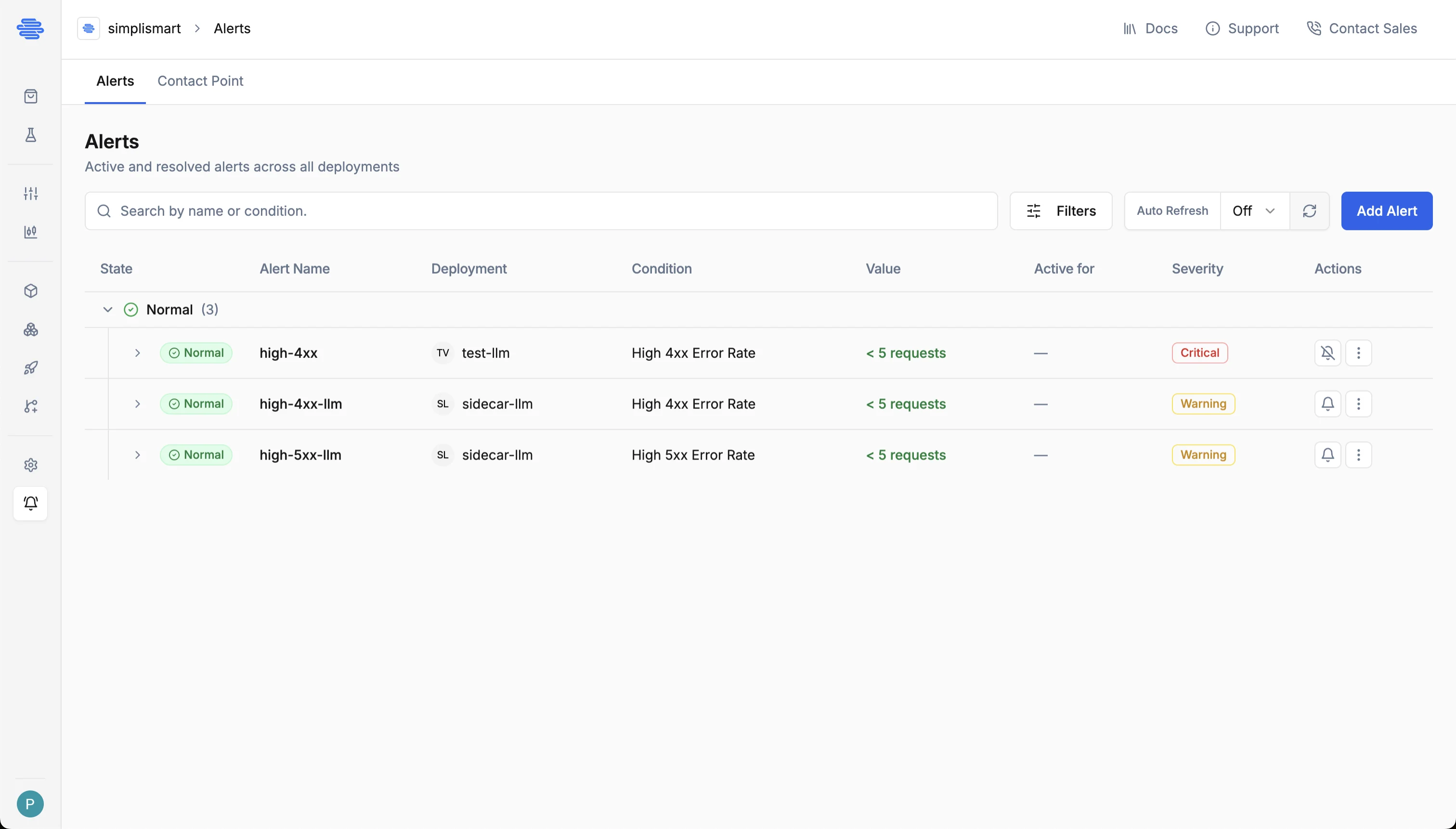
Task: Unmute the high-4xx alert bell
Action: (x=1328, y=353)
